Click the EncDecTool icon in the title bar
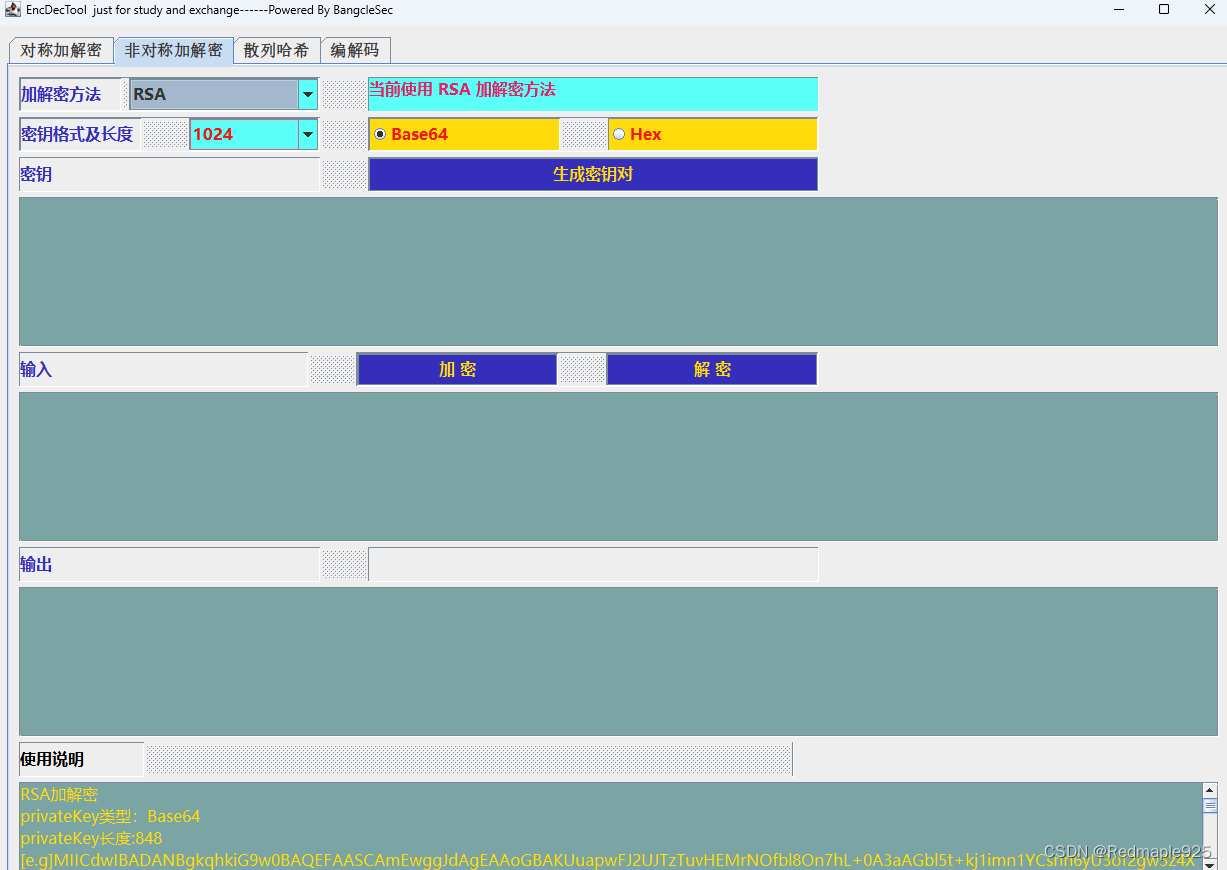 coord(10,9)
